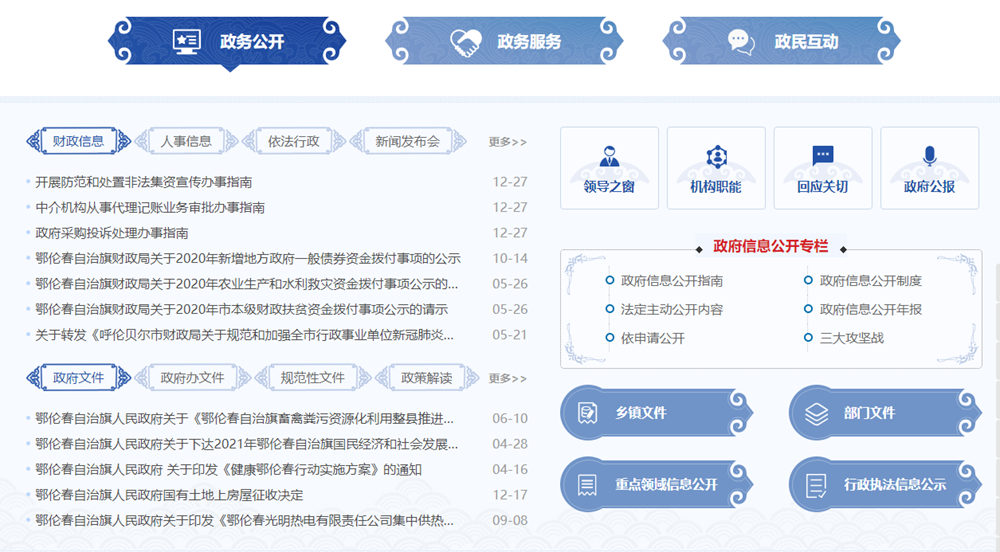Open the 政府信息公开年报 link
Viewport: 1000px width, 552px height.
point(870,309)
